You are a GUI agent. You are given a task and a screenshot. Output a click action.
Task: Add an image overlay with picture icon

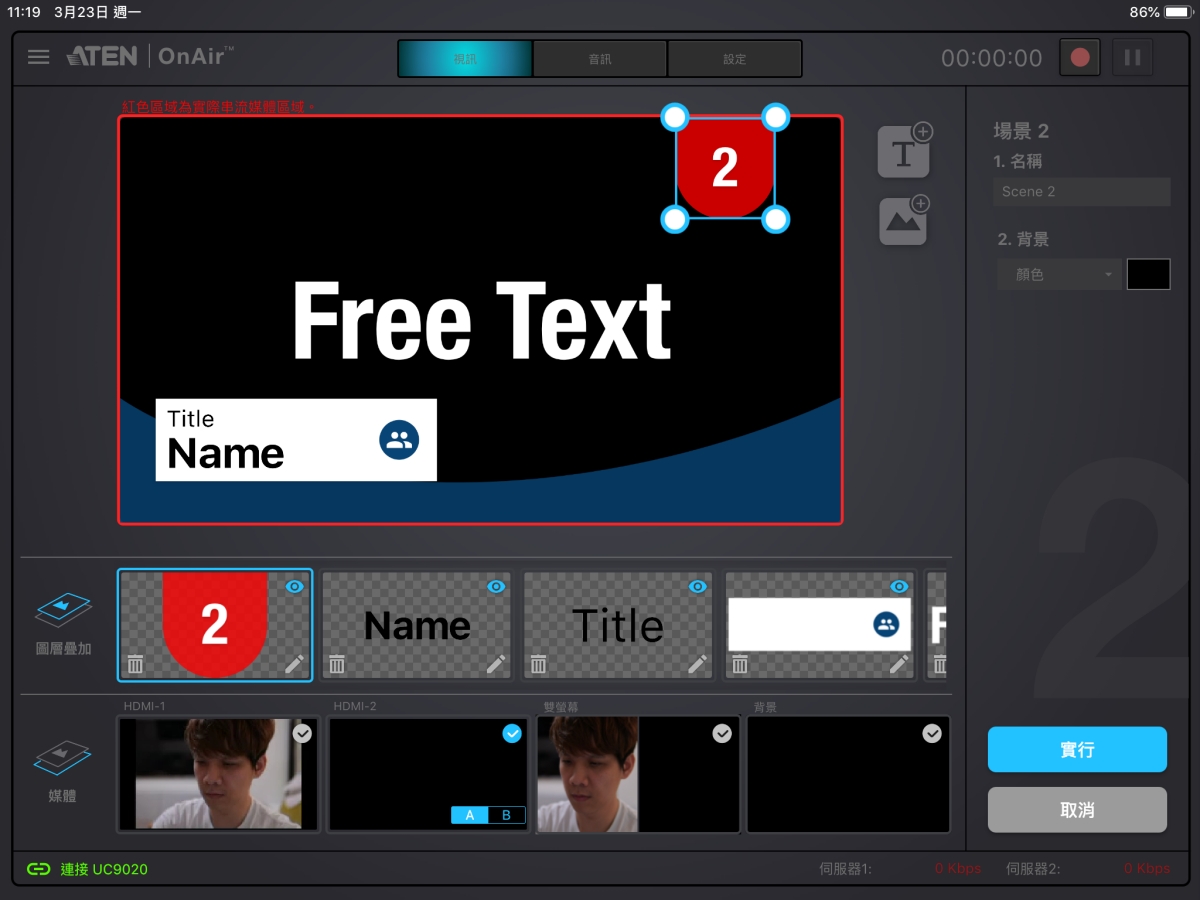(x=904, y=220)
